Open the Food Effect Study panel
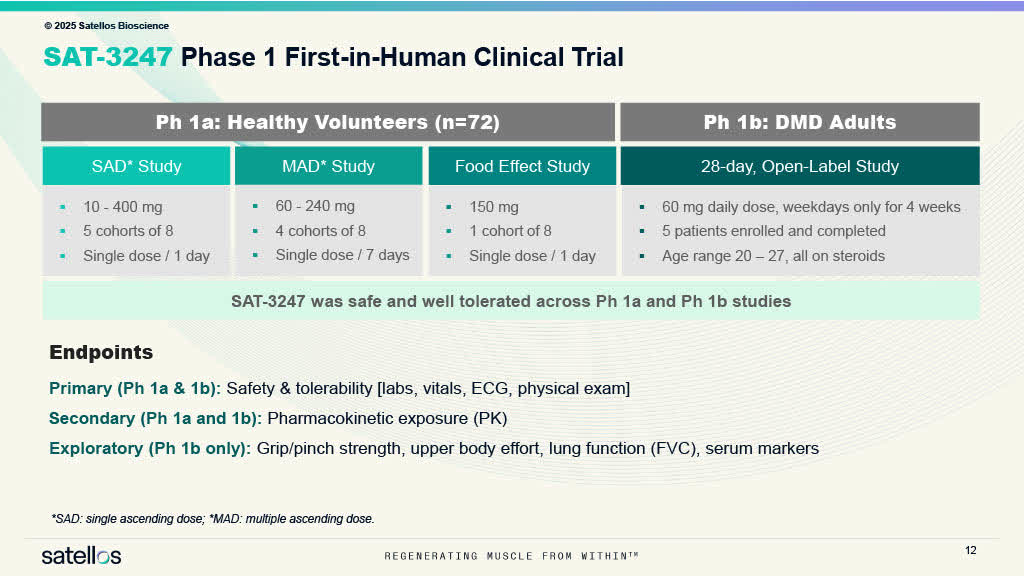This screenshot has width=1024, height=576. click(522, 166)
